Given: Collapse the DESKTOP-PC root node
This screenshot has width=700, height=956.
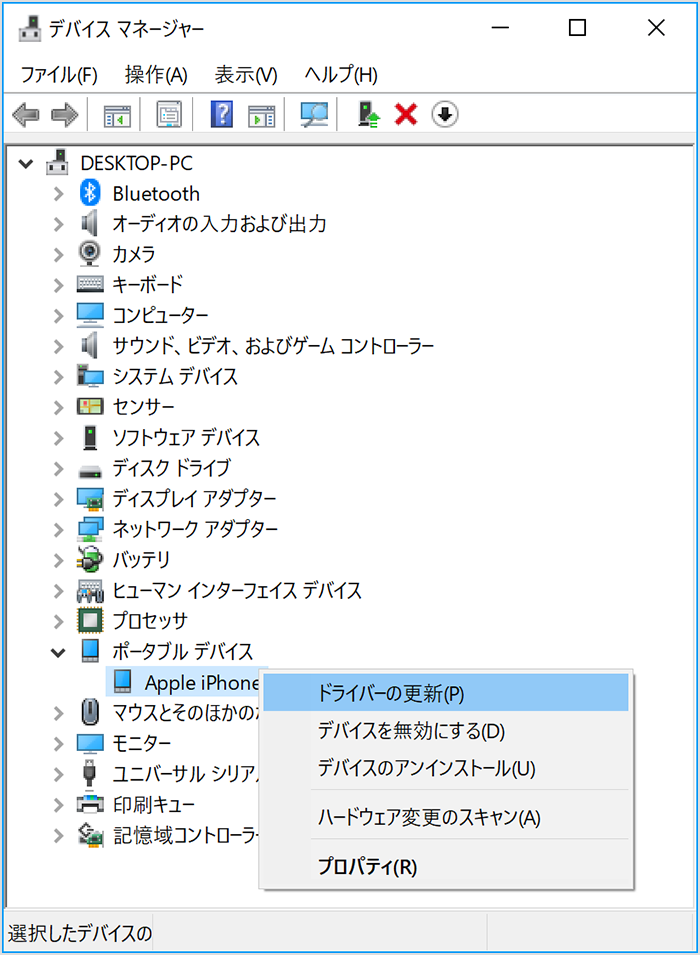Looking at the screenshot, I should [26, 164].
